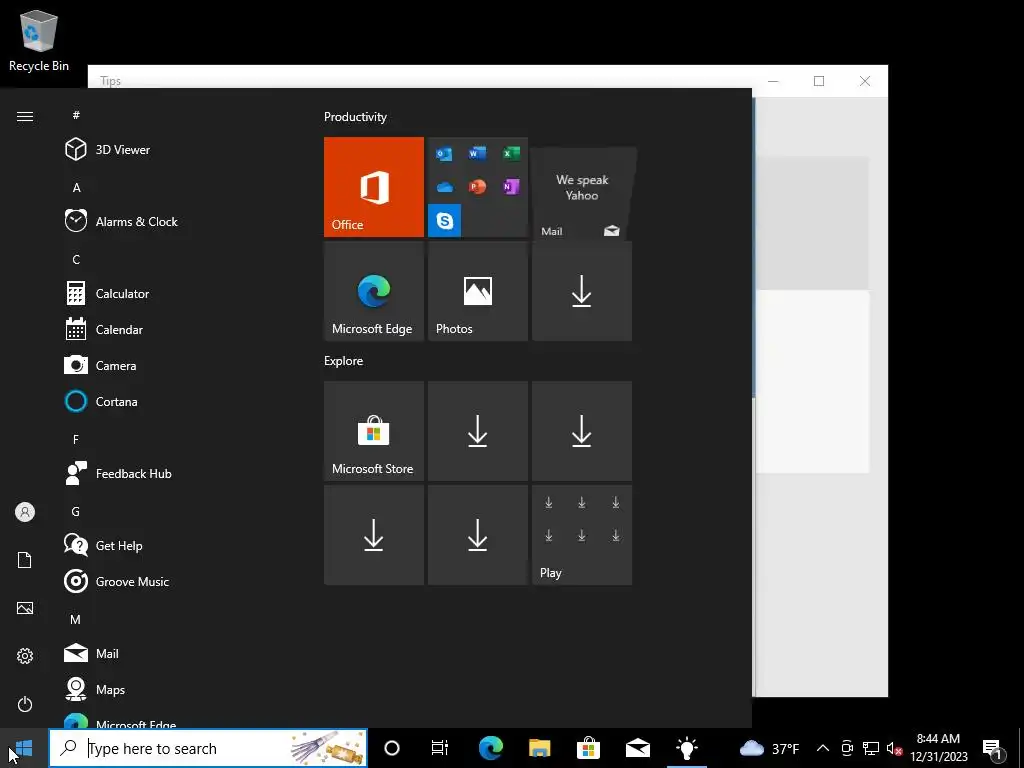Click the Power button in Start
The height and width of the screenshot is (768, 1024).
(x=25, y=704)
